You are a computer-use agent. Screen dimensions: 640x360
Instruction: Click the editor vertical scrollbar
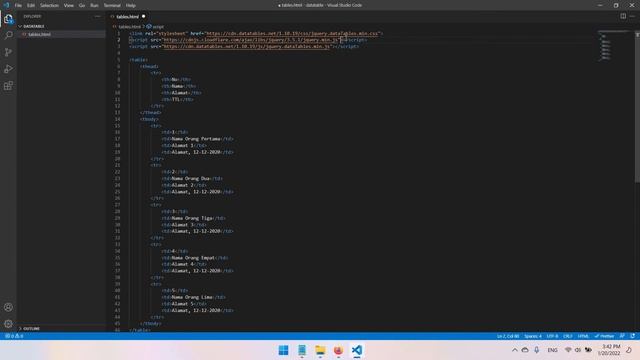pyautogui.click(x=637, y=106)
